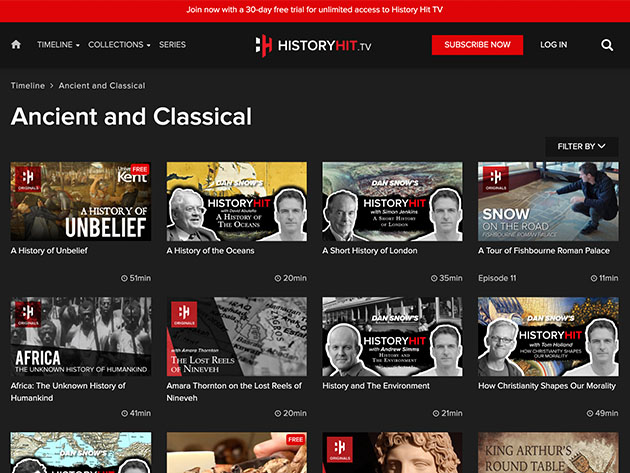This screenshot has width=630, height=473.
Task: Open the A Short History of London thumbnail
Action: coord(392,202)
